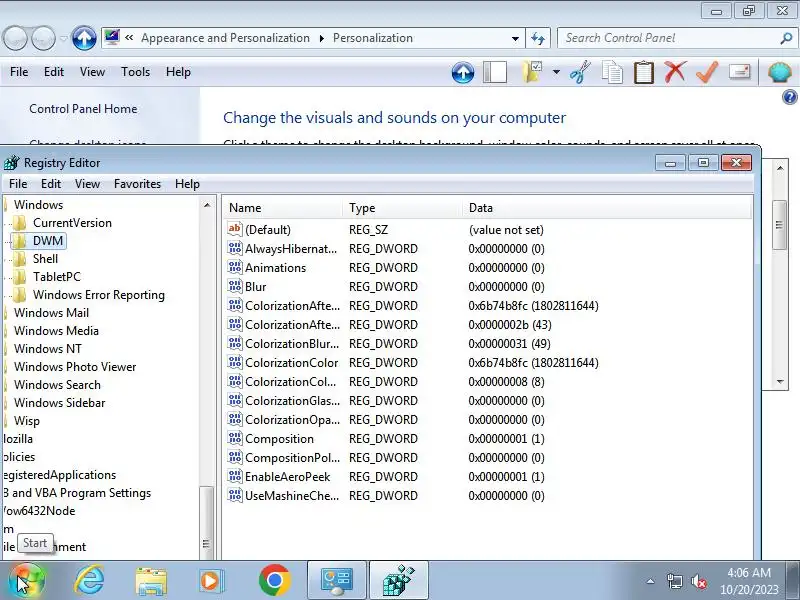Launch Internet Explorer from the taskbar
The image size is (800, 600).
(89, 581)
